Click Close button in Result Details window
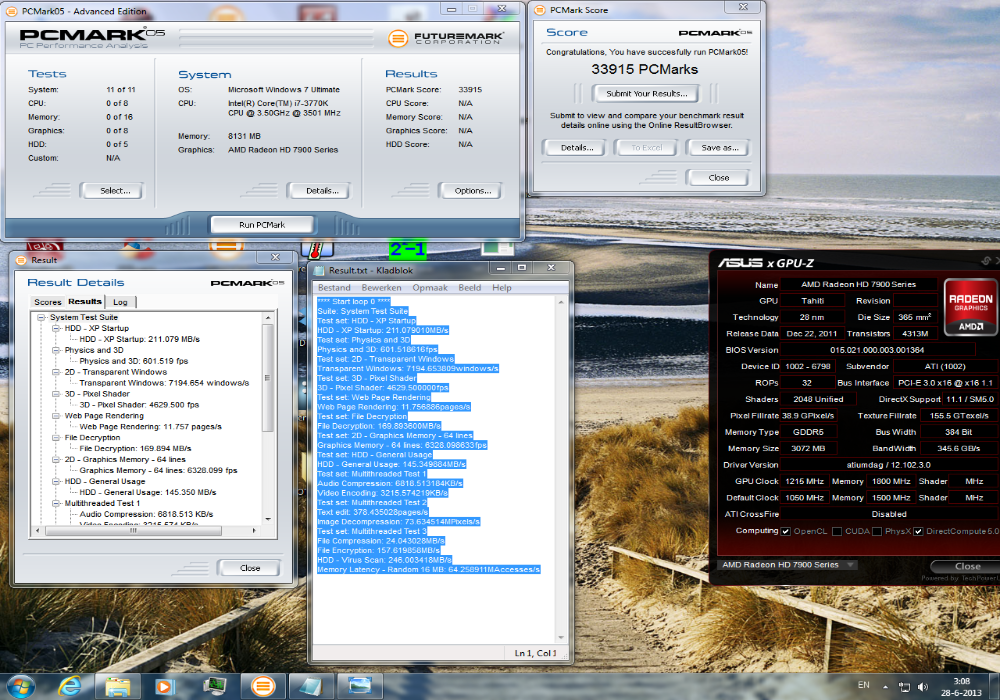The height and width of the screenshot is (700, 1000). click(249, 568)
